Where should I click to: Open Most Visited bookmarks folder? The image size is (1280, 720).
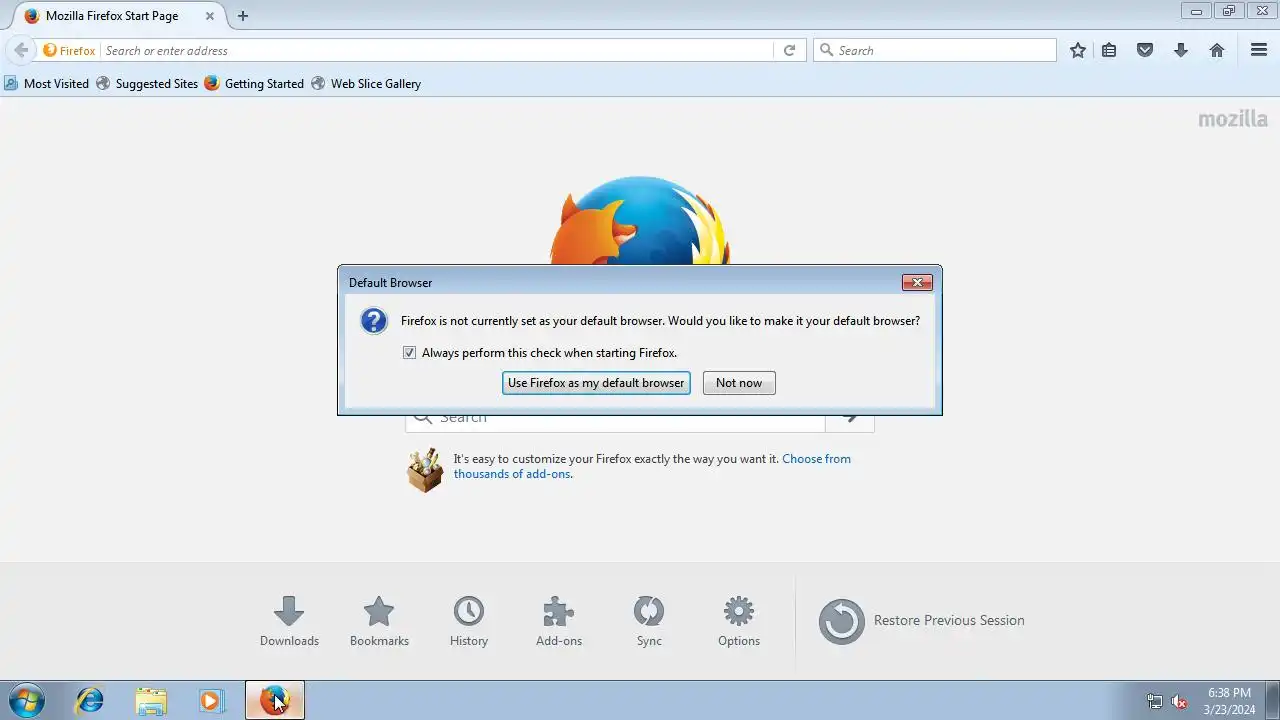click(47, 83)
